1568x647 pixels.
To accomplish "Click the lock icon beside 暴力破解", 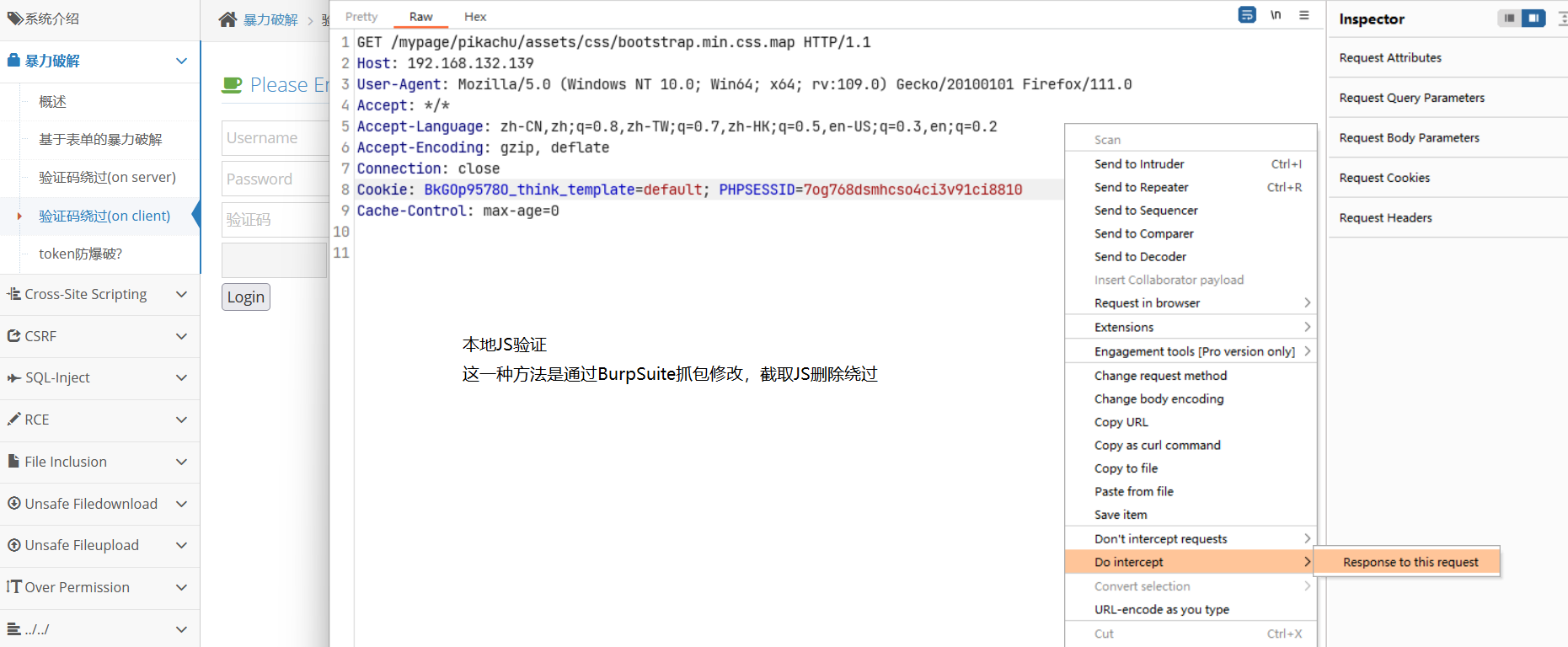I will 13,61.
